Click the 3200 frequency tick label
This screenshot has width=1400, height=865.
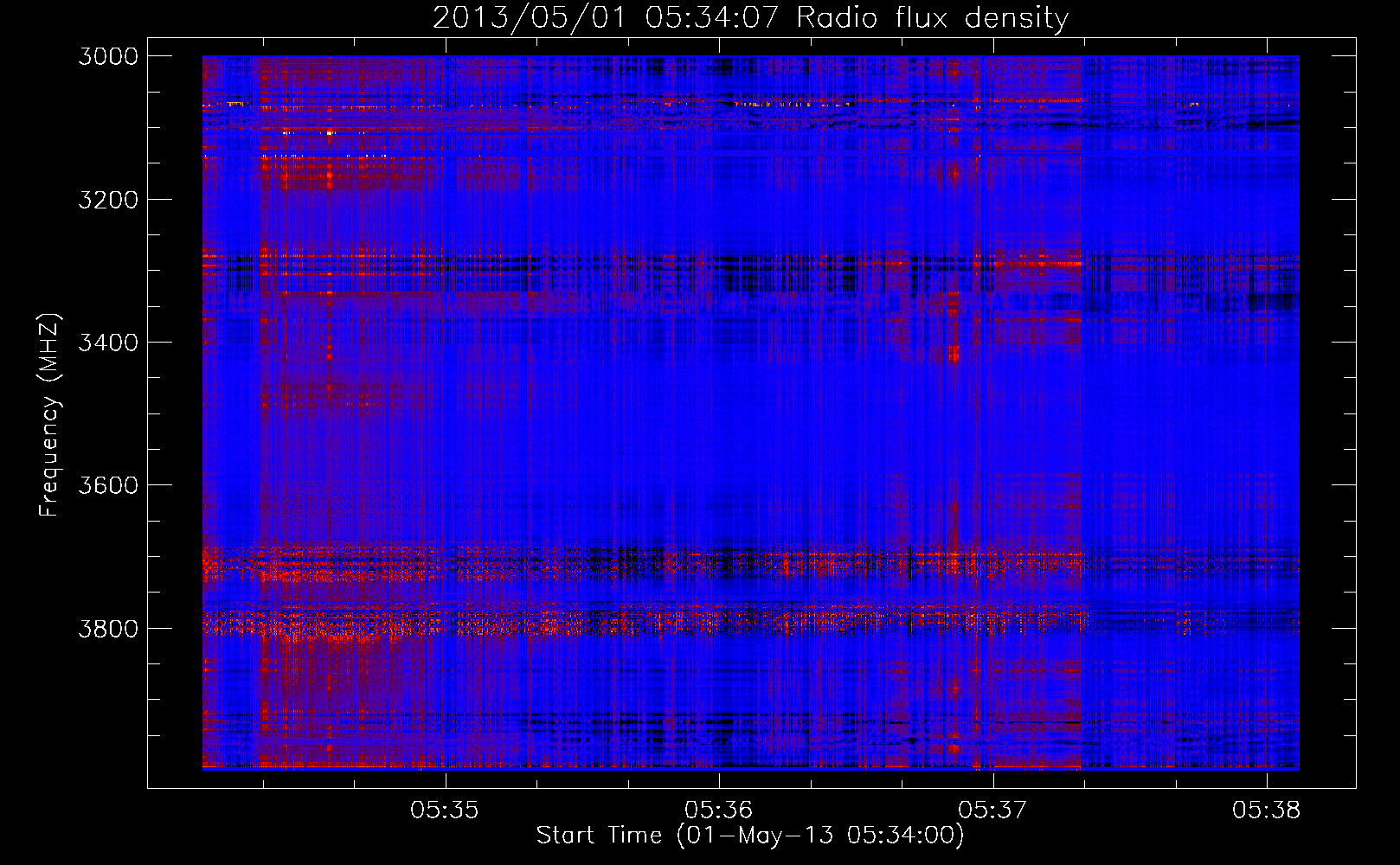(x=108, y=200)
